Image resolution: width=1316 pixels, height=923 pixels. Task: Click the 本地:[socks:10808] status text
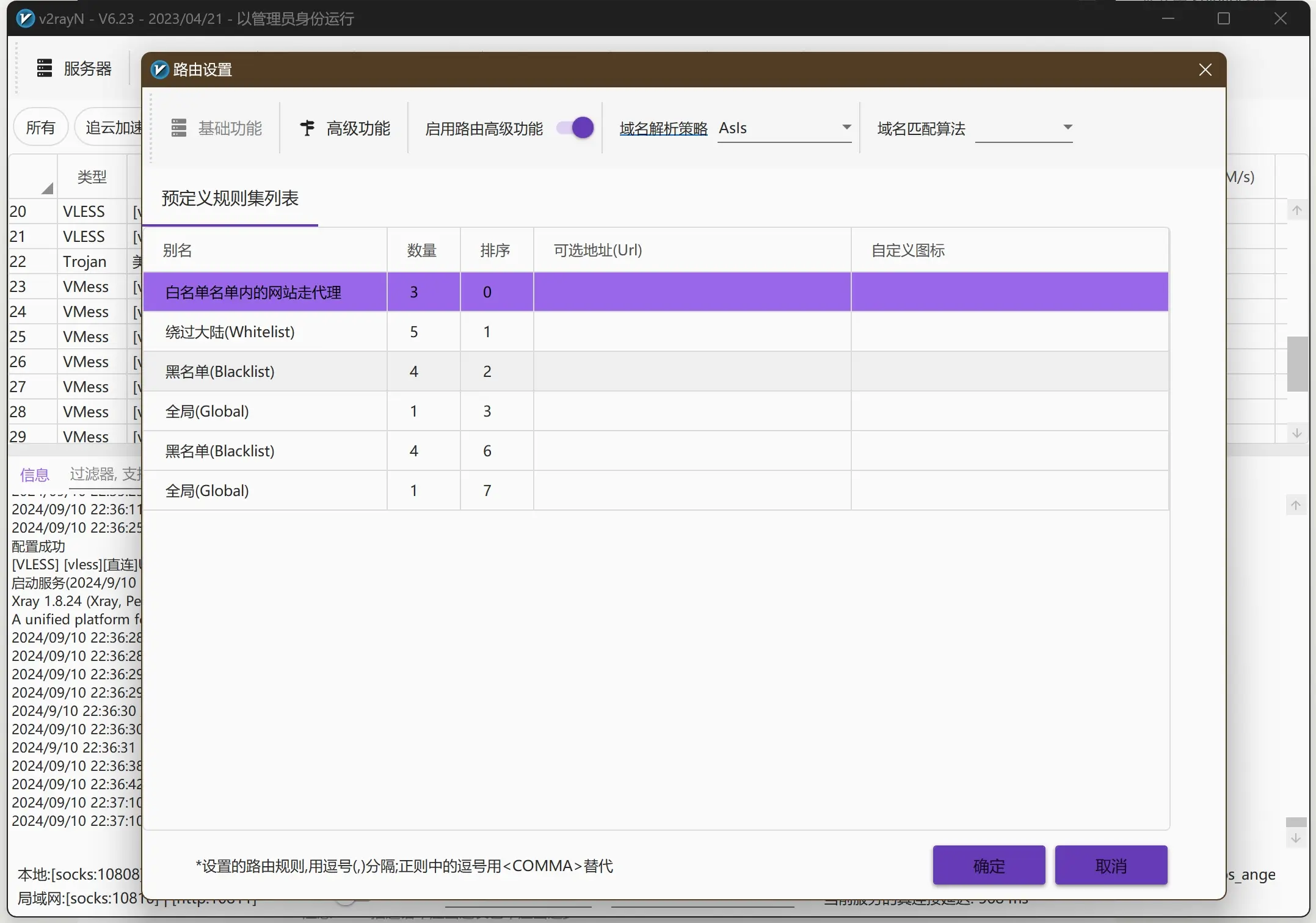[79, 874]
